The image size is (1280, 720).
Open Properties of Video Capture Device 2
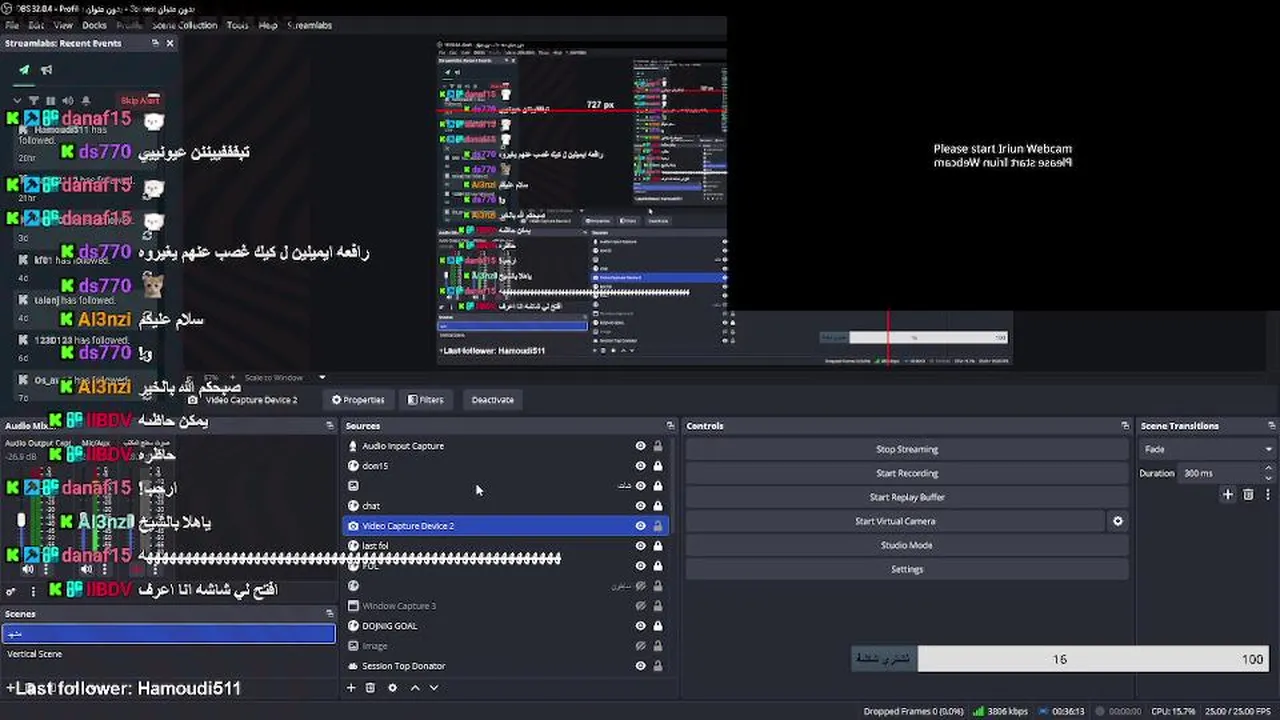358,400
